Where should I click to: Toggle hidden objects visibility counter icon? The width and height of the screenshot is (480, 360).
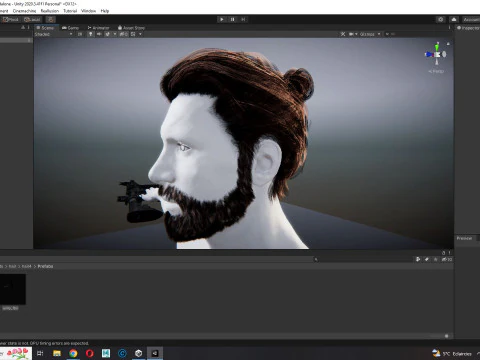pos(123,34)
